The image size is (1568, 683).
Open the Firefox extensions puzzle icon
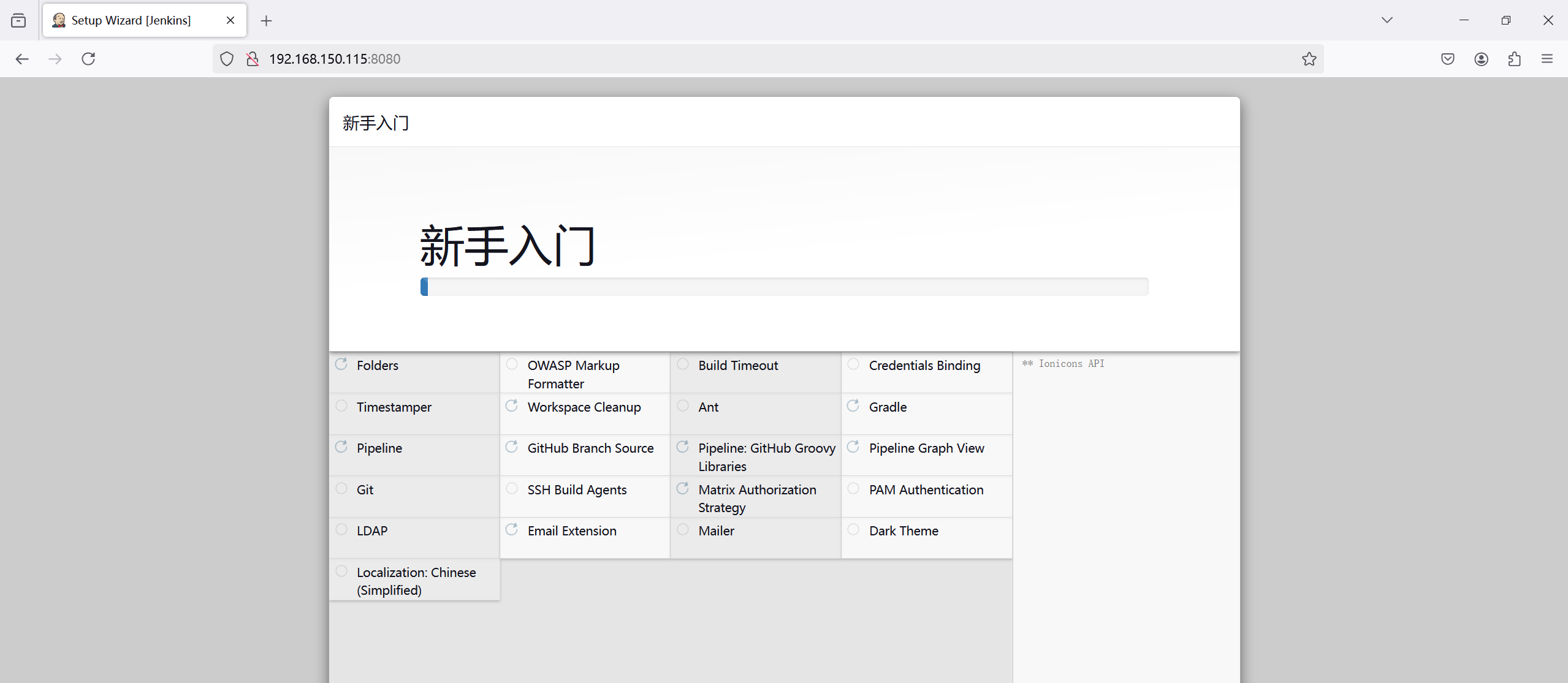[1514, 59]
